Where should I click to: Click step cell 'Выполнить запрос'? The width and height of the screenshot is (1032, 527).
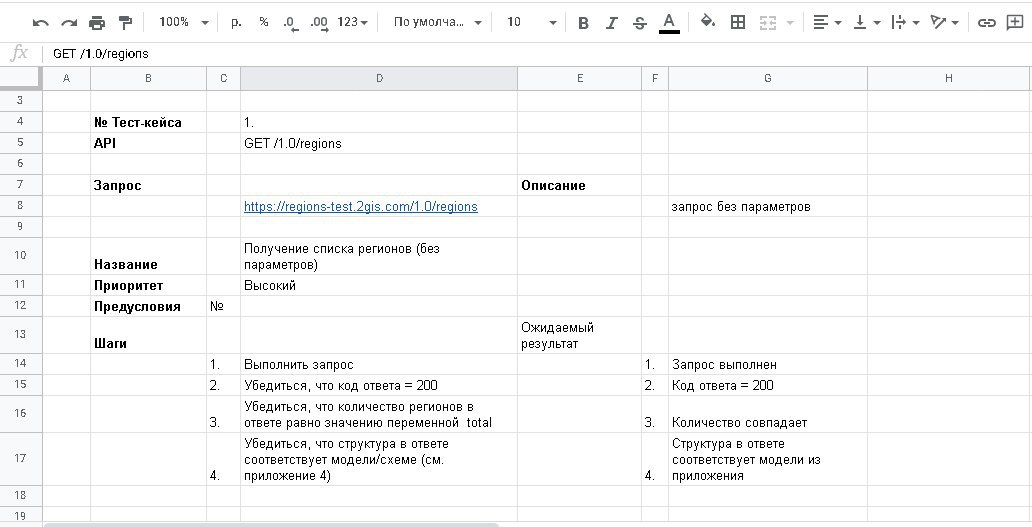coord(379,364)
